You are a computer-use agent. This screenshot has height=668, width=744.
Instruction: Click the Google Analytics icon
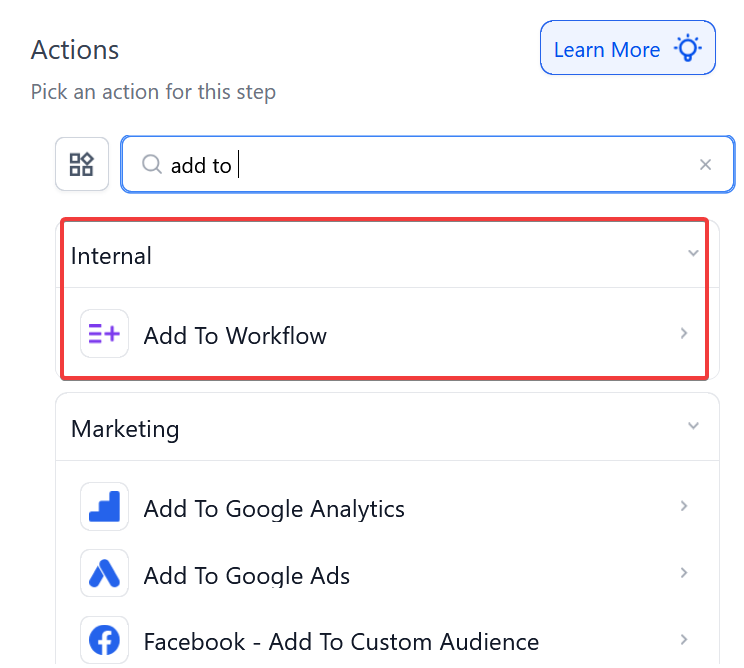[x=104, y=507]
